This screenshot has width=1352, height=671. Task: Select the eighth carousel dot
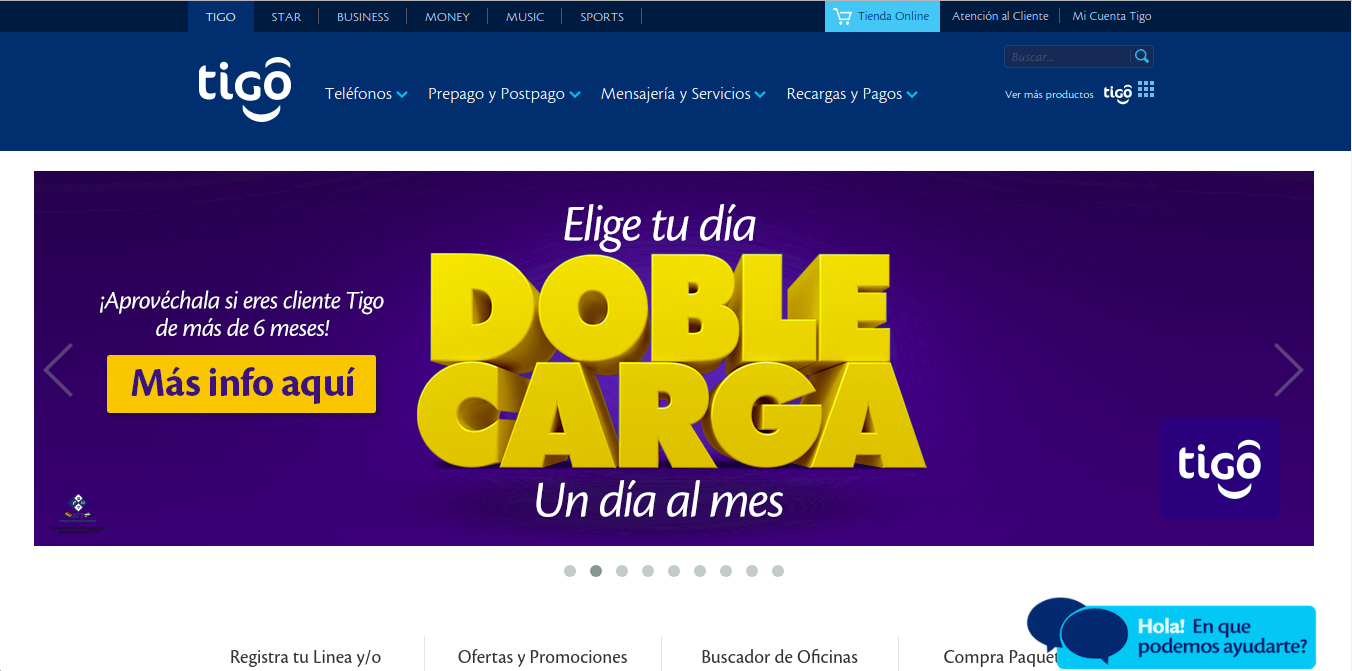(752, 571)
